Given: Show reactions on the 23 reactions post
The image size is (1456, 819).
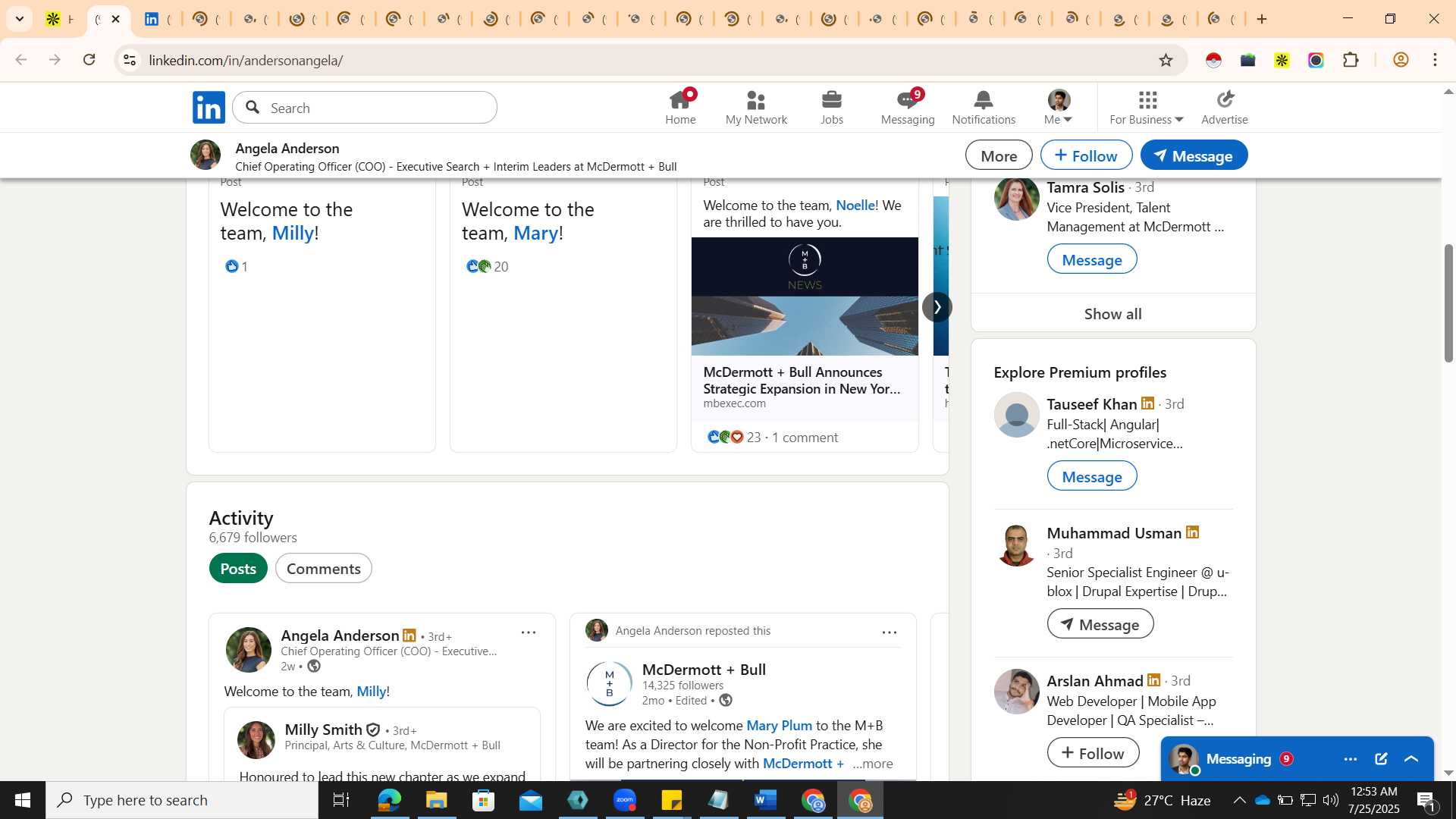Looking at the screenshot, I should 733,437.
